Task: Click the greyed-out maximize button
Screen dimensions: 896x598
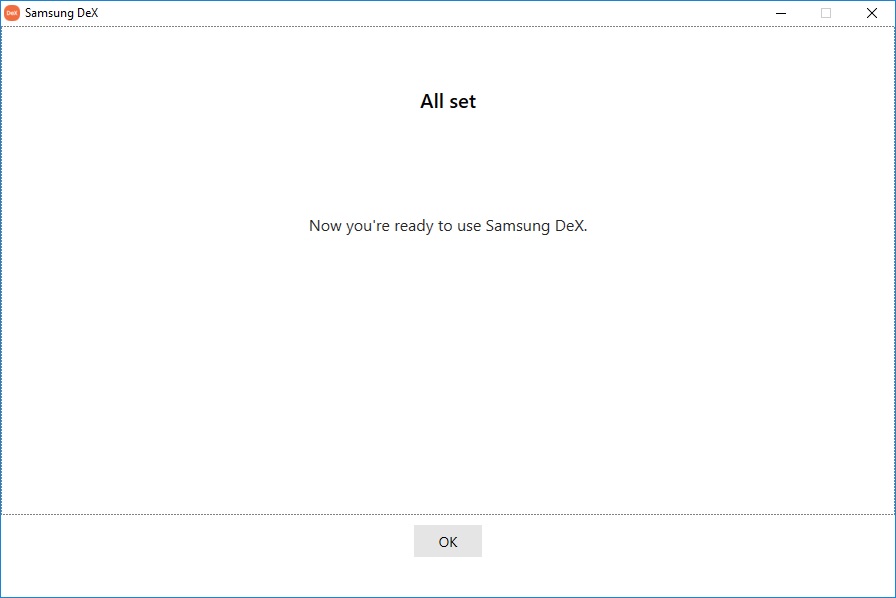Action: pos(826,13)
